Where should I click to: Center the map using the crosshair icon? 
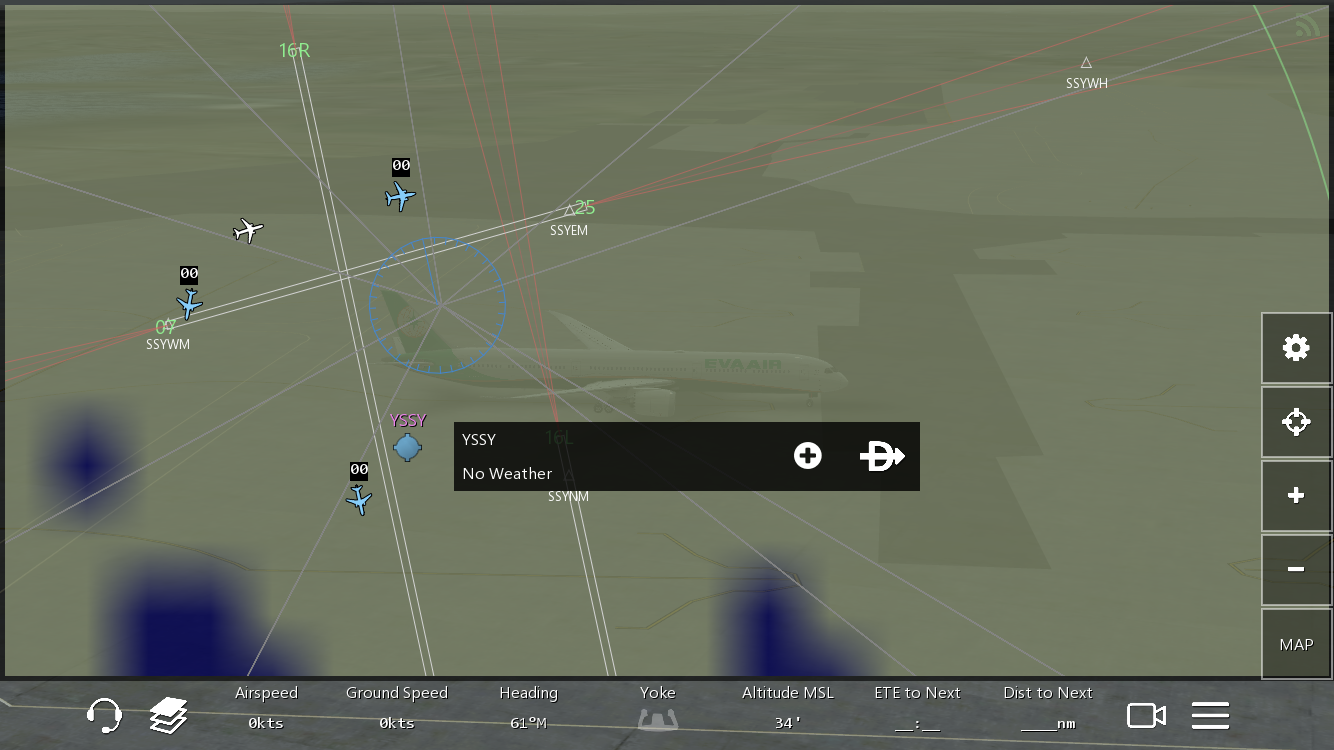pyautogui.click(x=1296, y=422)
